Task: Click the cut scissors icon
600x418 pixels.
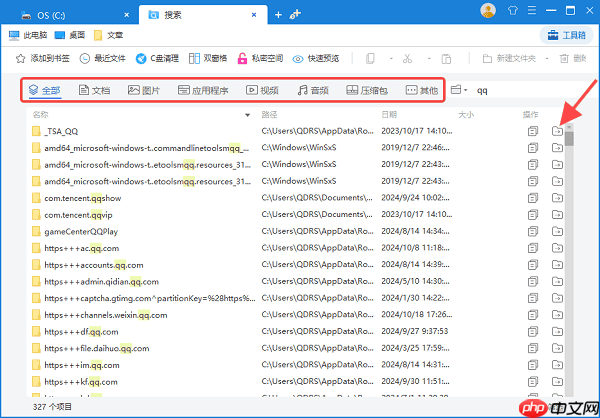Action: tap(407, 59)
